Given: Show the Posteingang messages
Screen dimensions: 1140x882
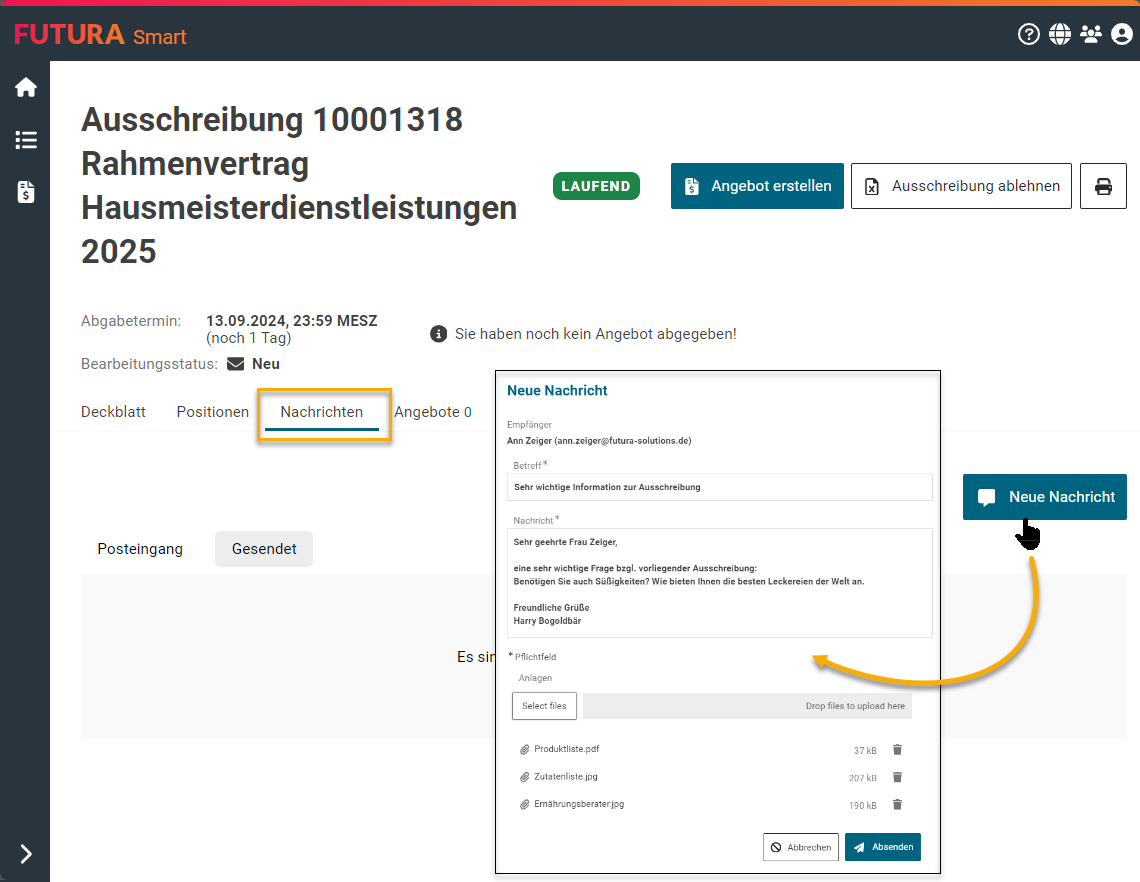Looking at the screenshot, I should point(140,549).
